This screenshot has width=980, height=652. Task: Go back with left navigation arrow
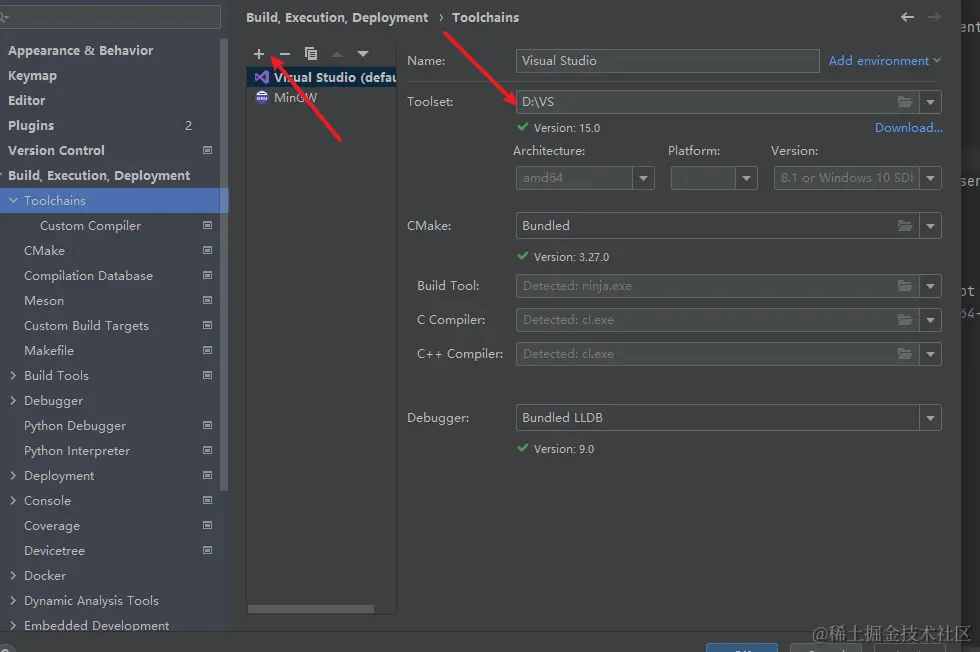pos(908,18)
